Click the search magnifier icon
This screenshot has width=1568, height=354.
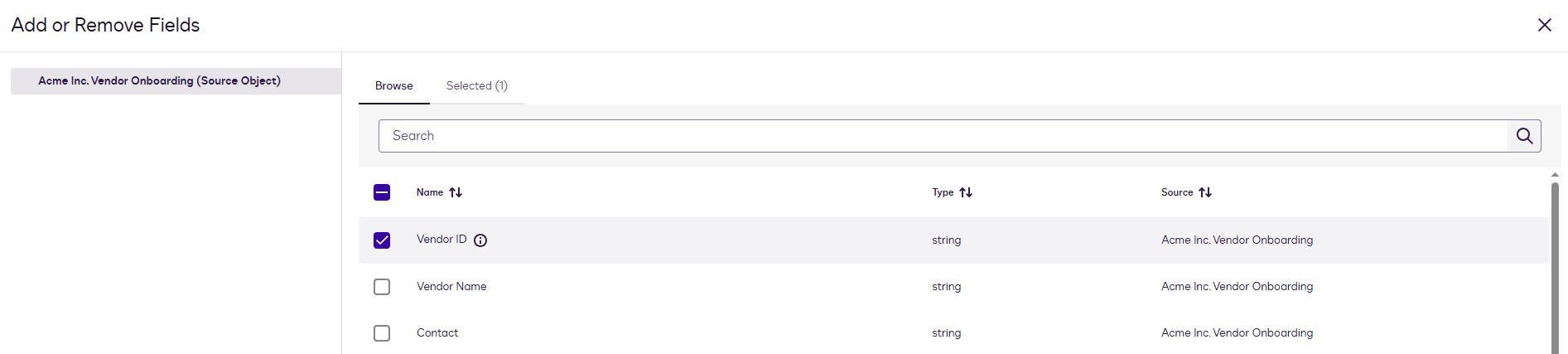pos(1524,136)
